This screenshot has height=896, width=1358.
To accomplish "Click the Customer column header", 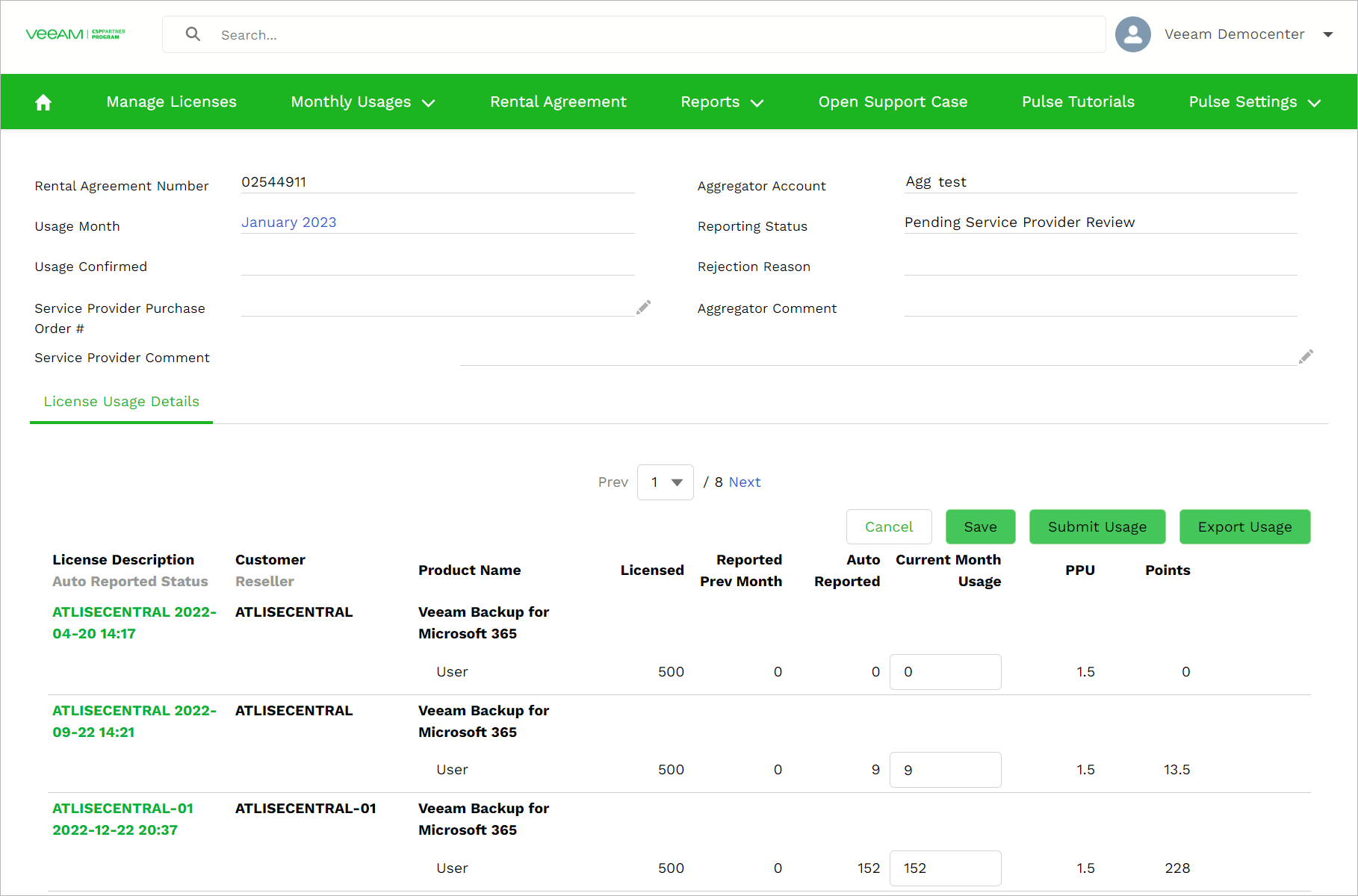I will pyautogui.click(x=270, y=560).
